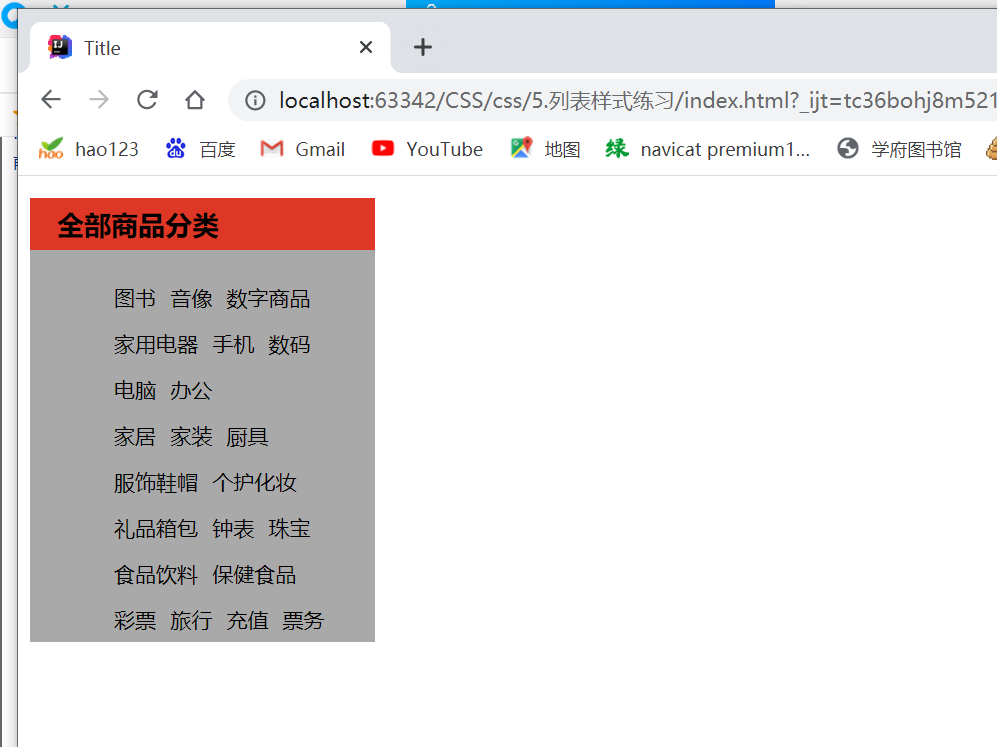Viewport: 997px width, 747px height.
Task: Click the 食品饮料 category link
Action: click(x=156, y=575)
